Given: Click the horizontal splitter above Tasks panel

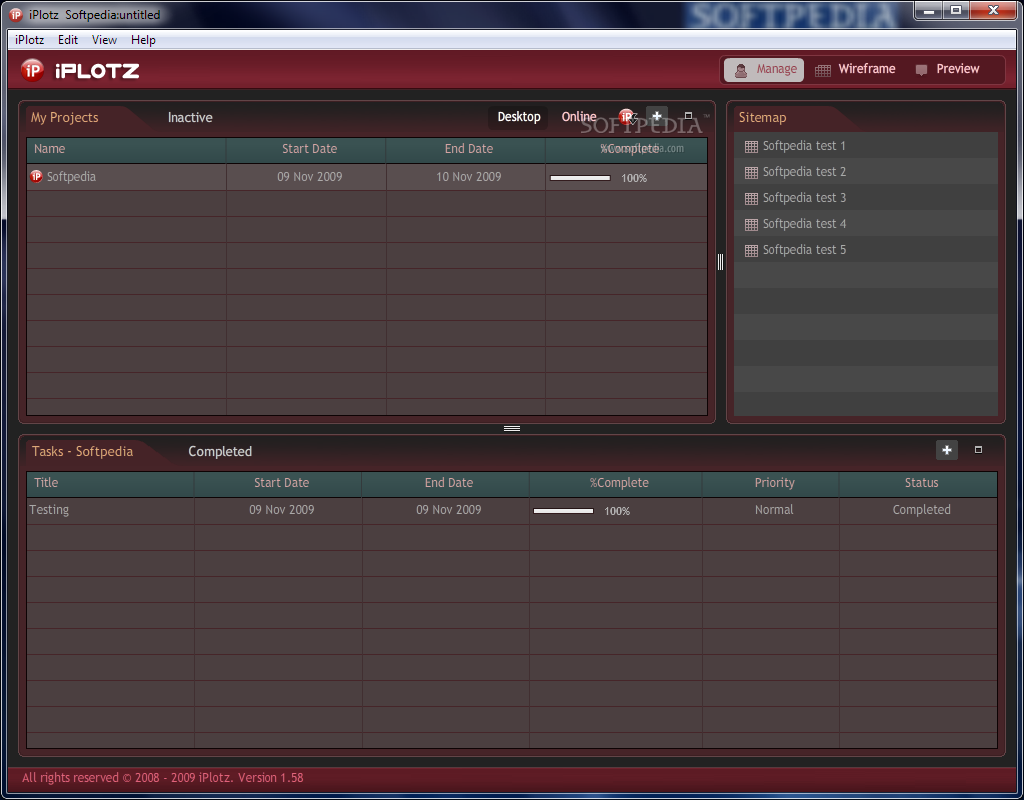Looking at the screenshot, I should point(512,428).
